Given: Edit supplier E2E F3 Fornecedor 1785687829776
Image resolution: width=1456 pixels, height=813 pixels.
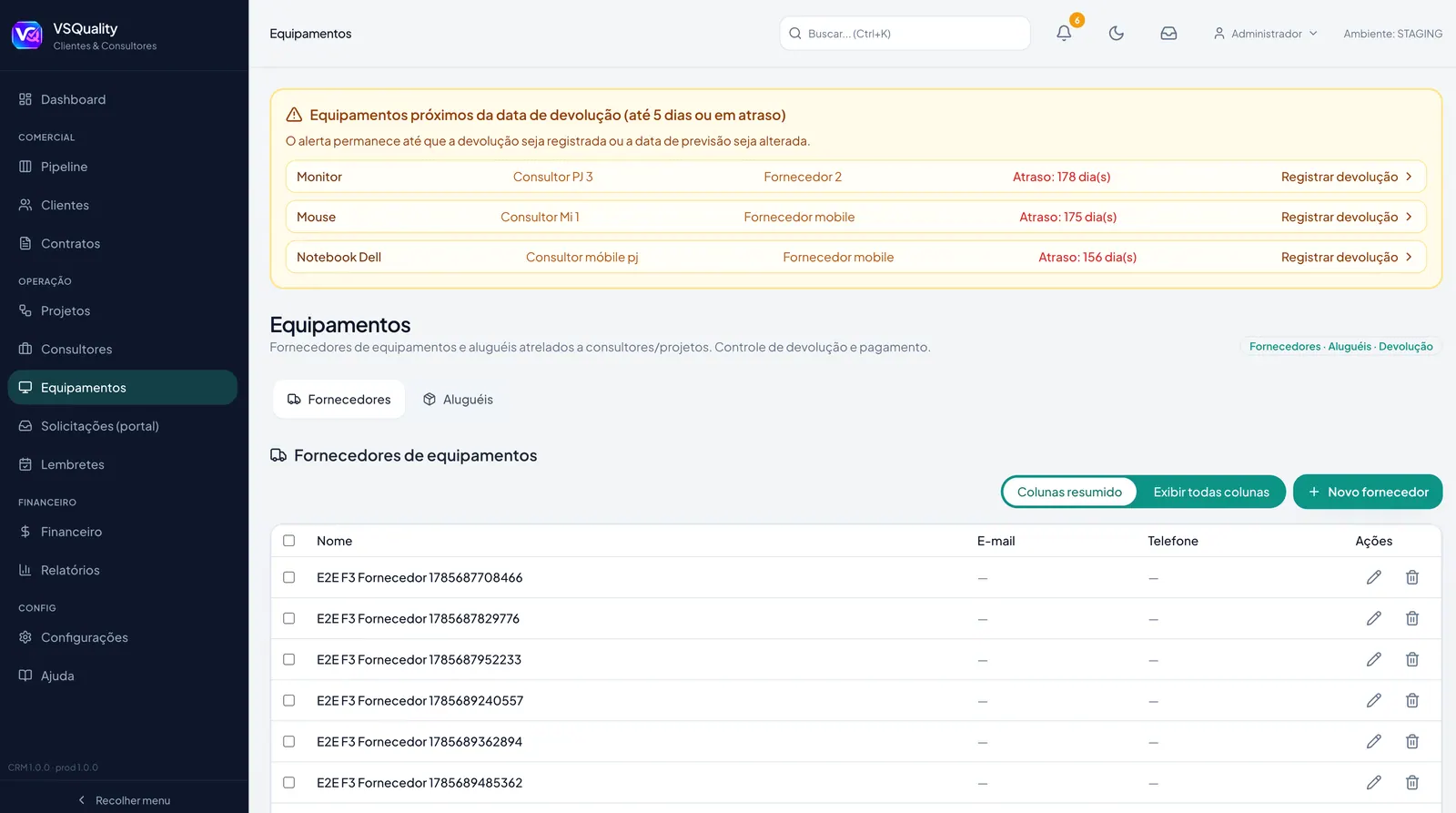Looking at the screenshot, I should point(1374,618).
